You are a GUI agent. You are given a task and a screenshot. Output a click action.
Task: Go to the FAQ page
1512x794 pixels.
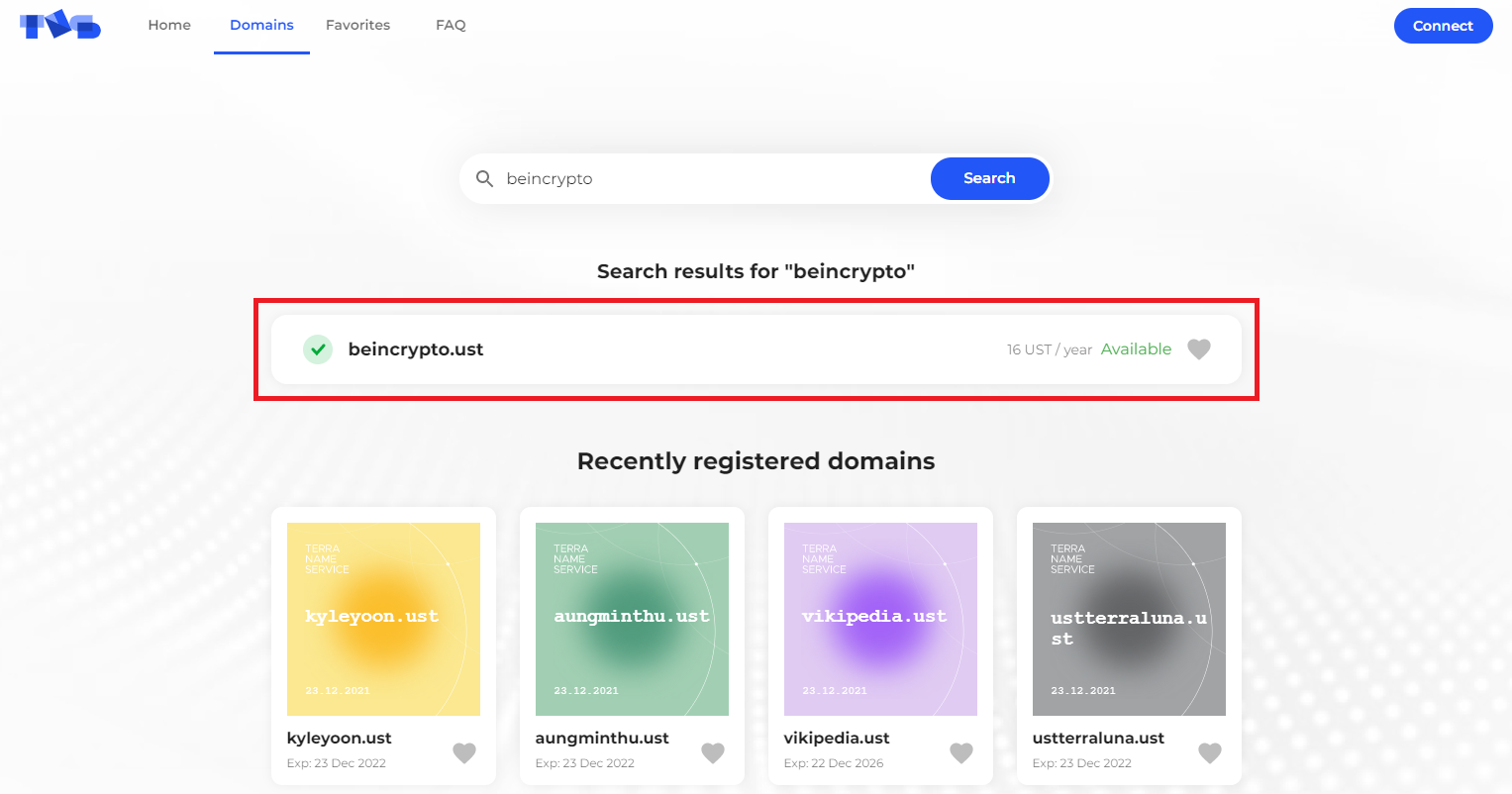tap(451, 25)
